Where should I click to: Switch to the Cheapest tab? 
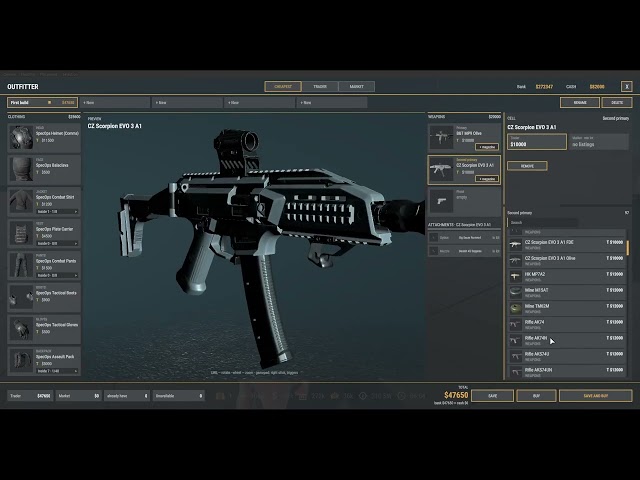point(283,87)
